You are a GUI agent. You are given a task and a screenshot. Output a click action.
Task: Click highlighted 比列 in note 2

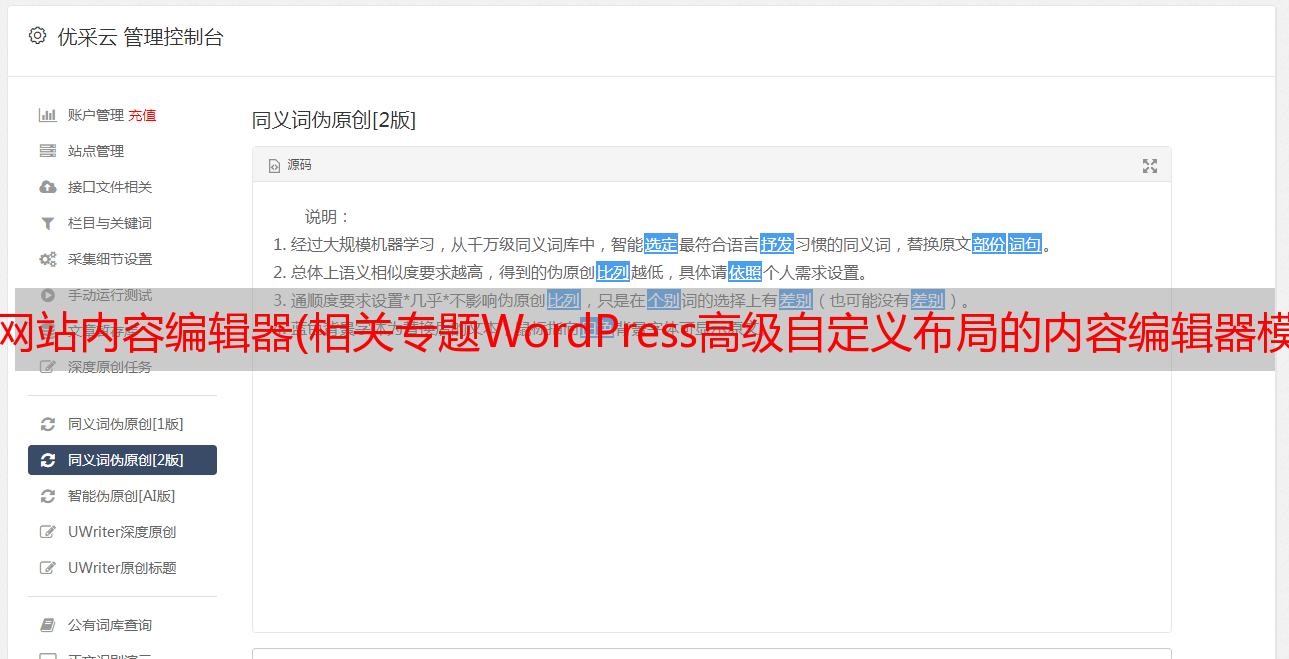click(x=613, y=272)
